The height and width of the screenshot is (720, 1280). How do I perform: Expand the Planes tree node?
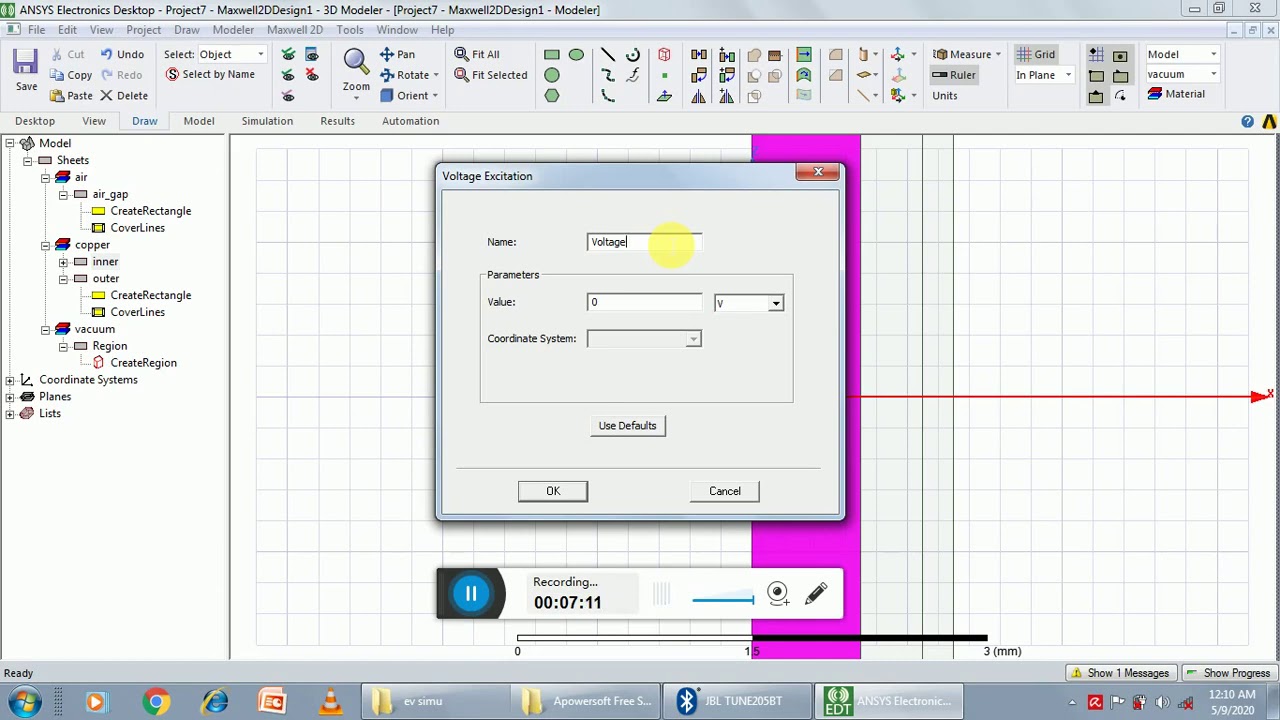pos(10,397)
